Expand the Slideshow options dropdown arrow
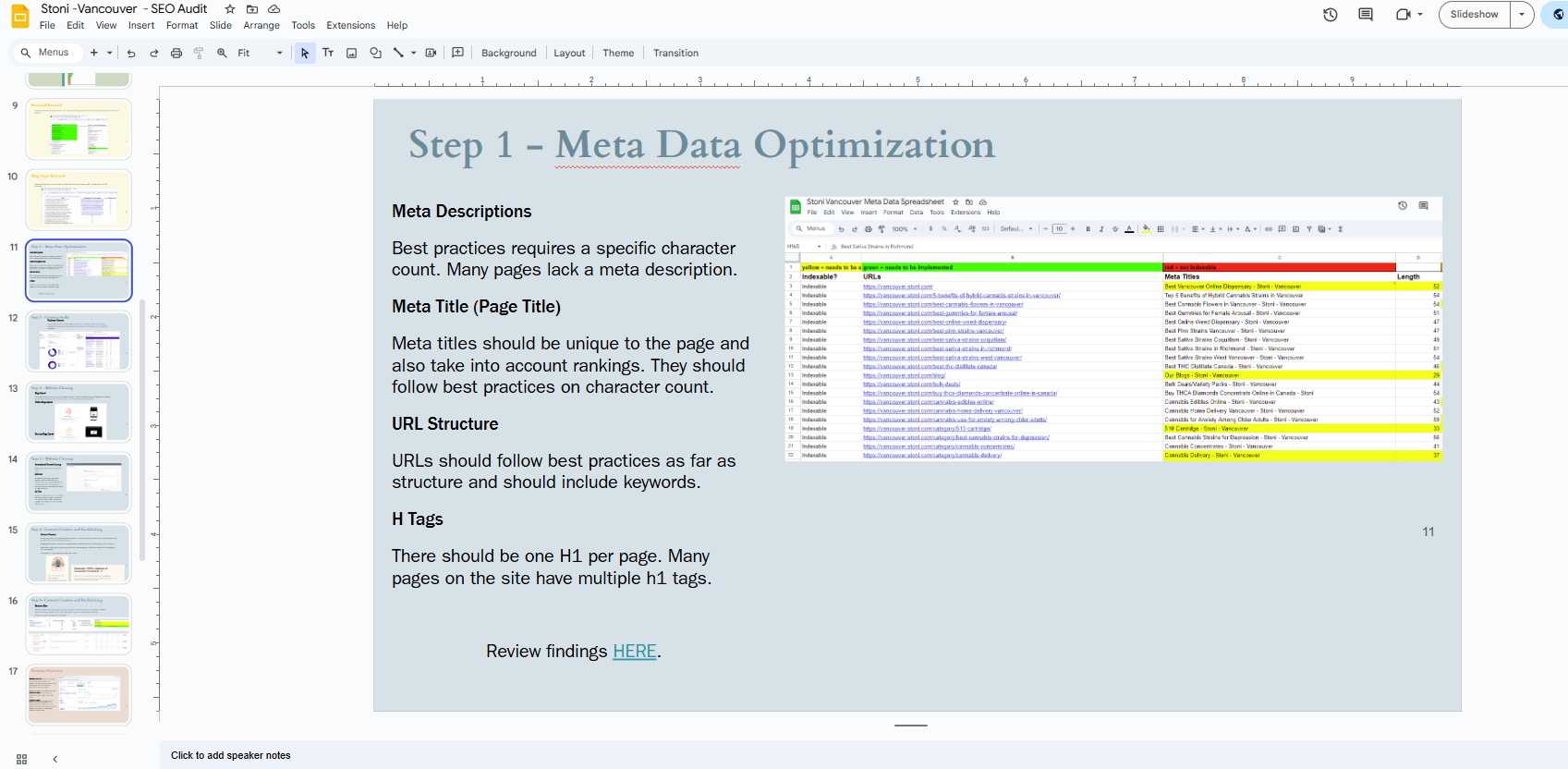Viewport: 1568px width, 769px height. click(x=1522, y=14)
